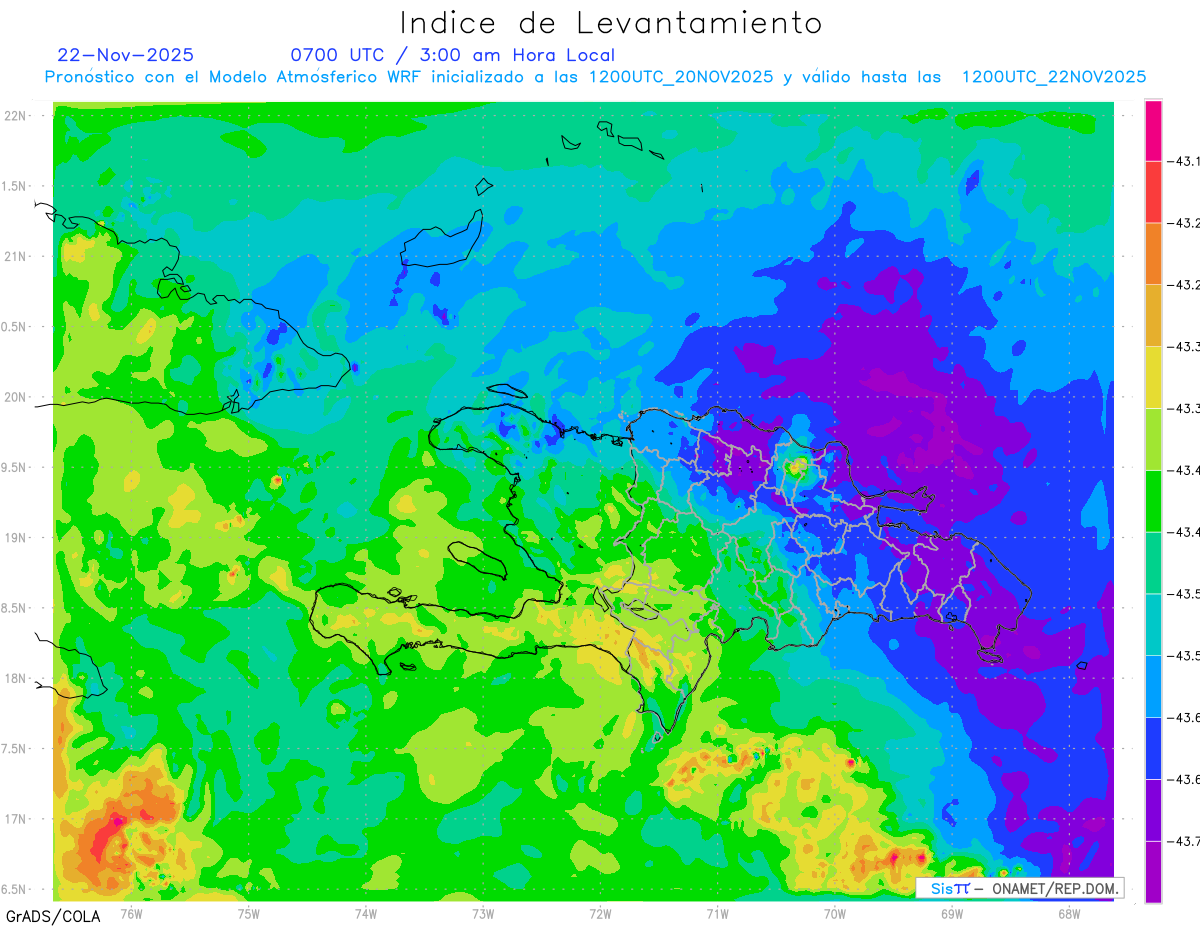Click the "8.5N" latitude label
Viewport: 1200px width, 927px height.
[14, 608]
